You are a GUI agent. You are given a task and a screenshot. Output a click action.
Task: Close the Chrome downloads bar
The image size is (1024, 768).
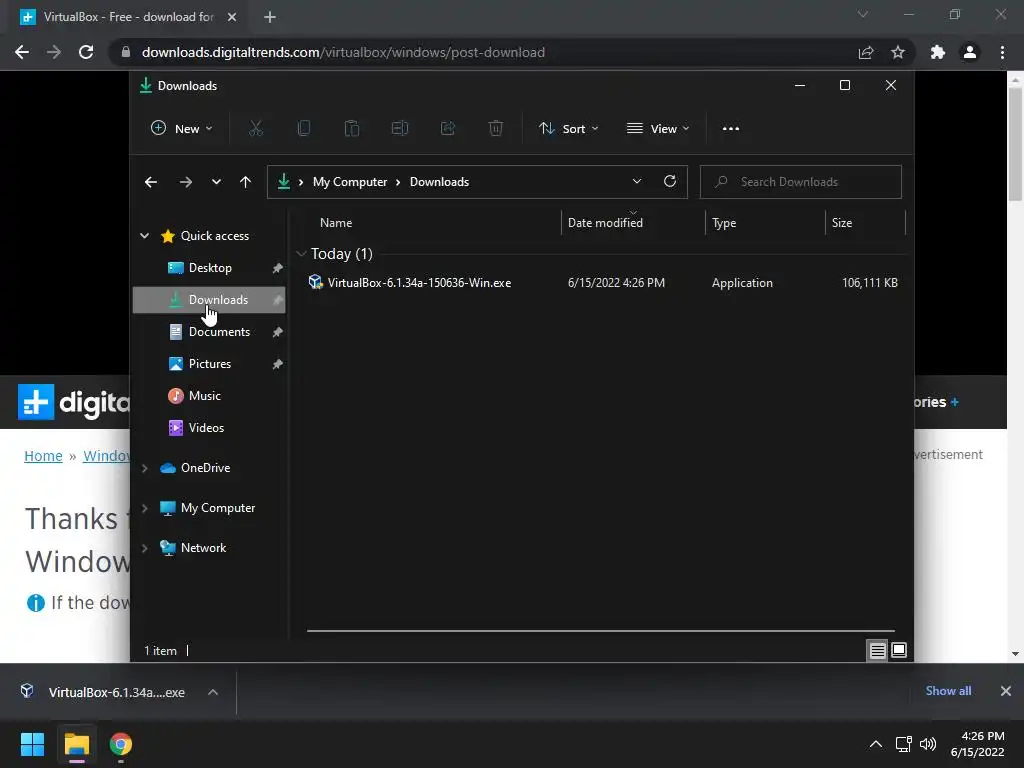(x=1006, y=691)
